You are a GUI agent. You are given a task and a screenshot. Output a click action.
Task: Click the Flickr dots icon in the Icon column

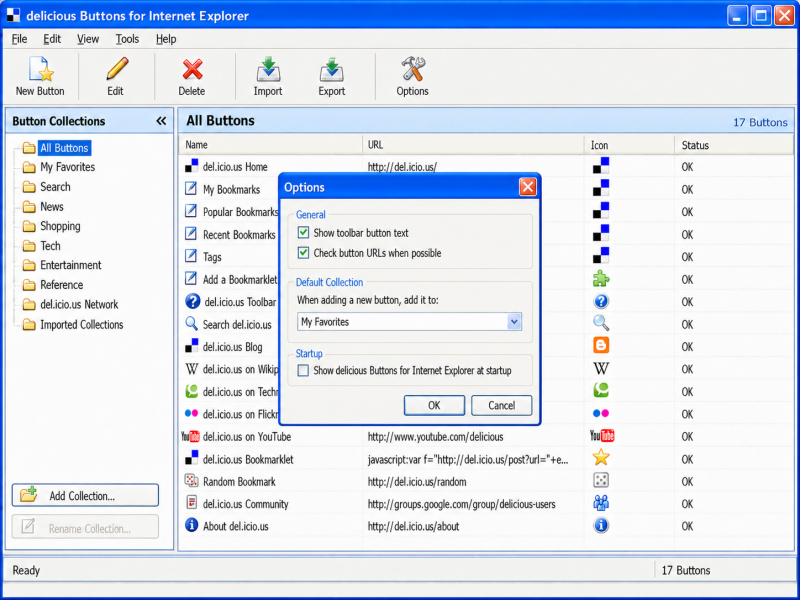coord(601,413)
